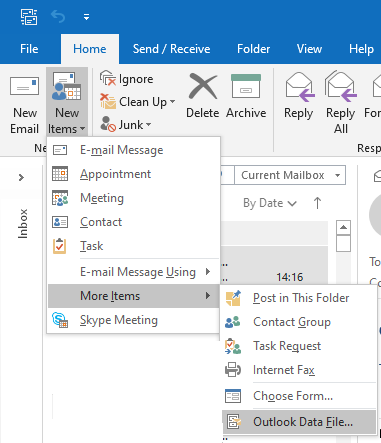Click the message list scrollbar thumb

tap(343, 243)
